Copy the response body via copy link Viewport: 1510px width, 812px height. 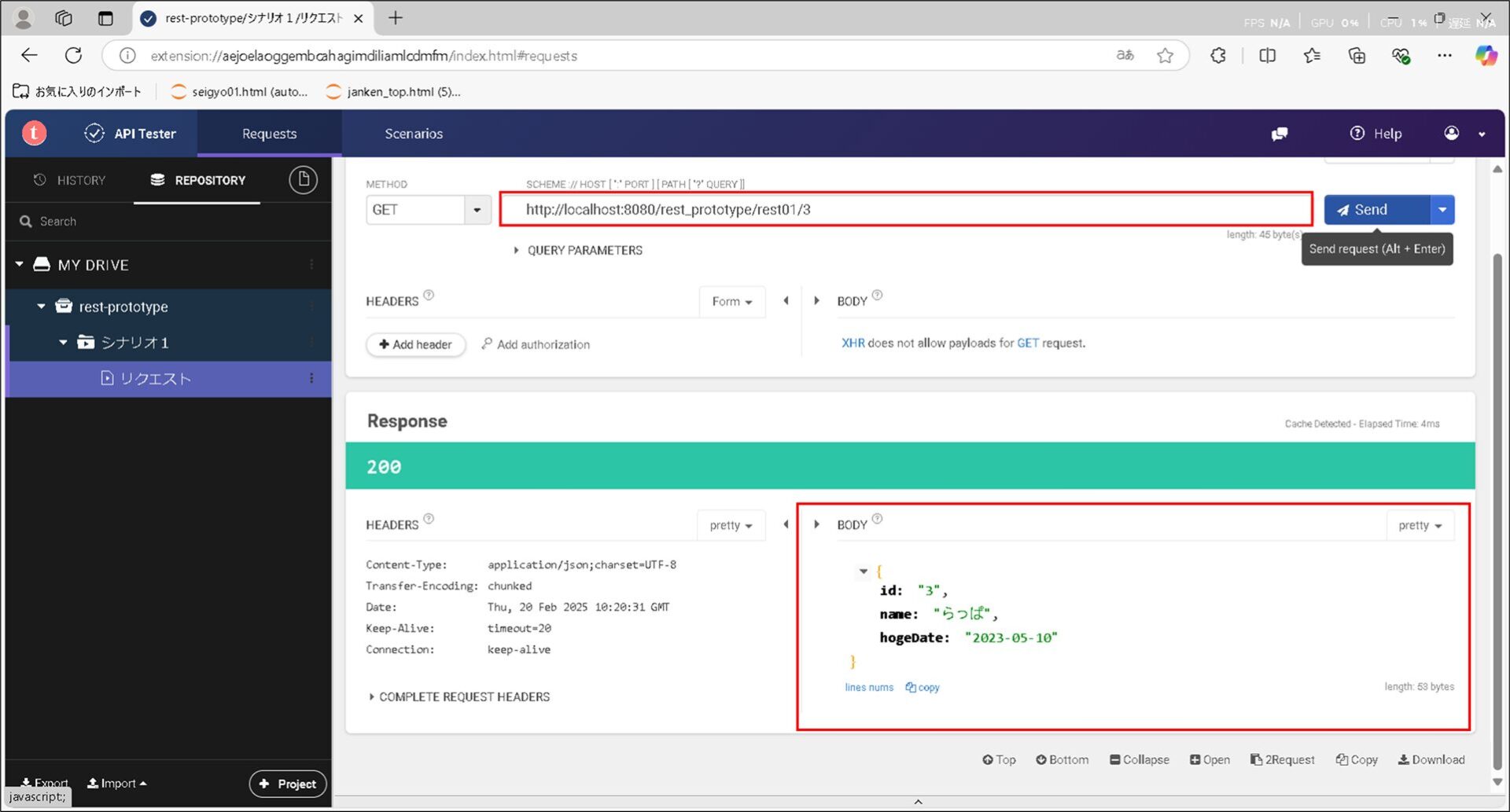pyautogui.click(x=923, y=687)
